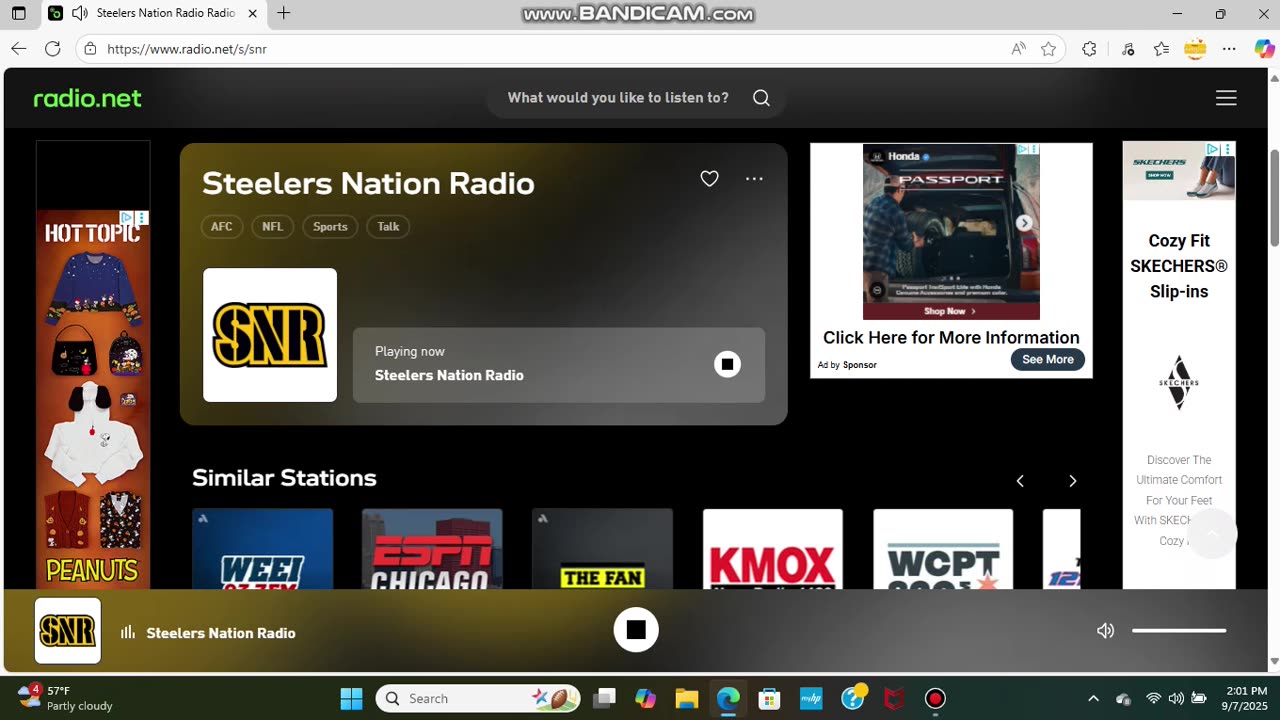Stop playback in the bottom player bar
Image resolution: width=1280 pixels, height=720 pixels.
(x=636, y=630)
